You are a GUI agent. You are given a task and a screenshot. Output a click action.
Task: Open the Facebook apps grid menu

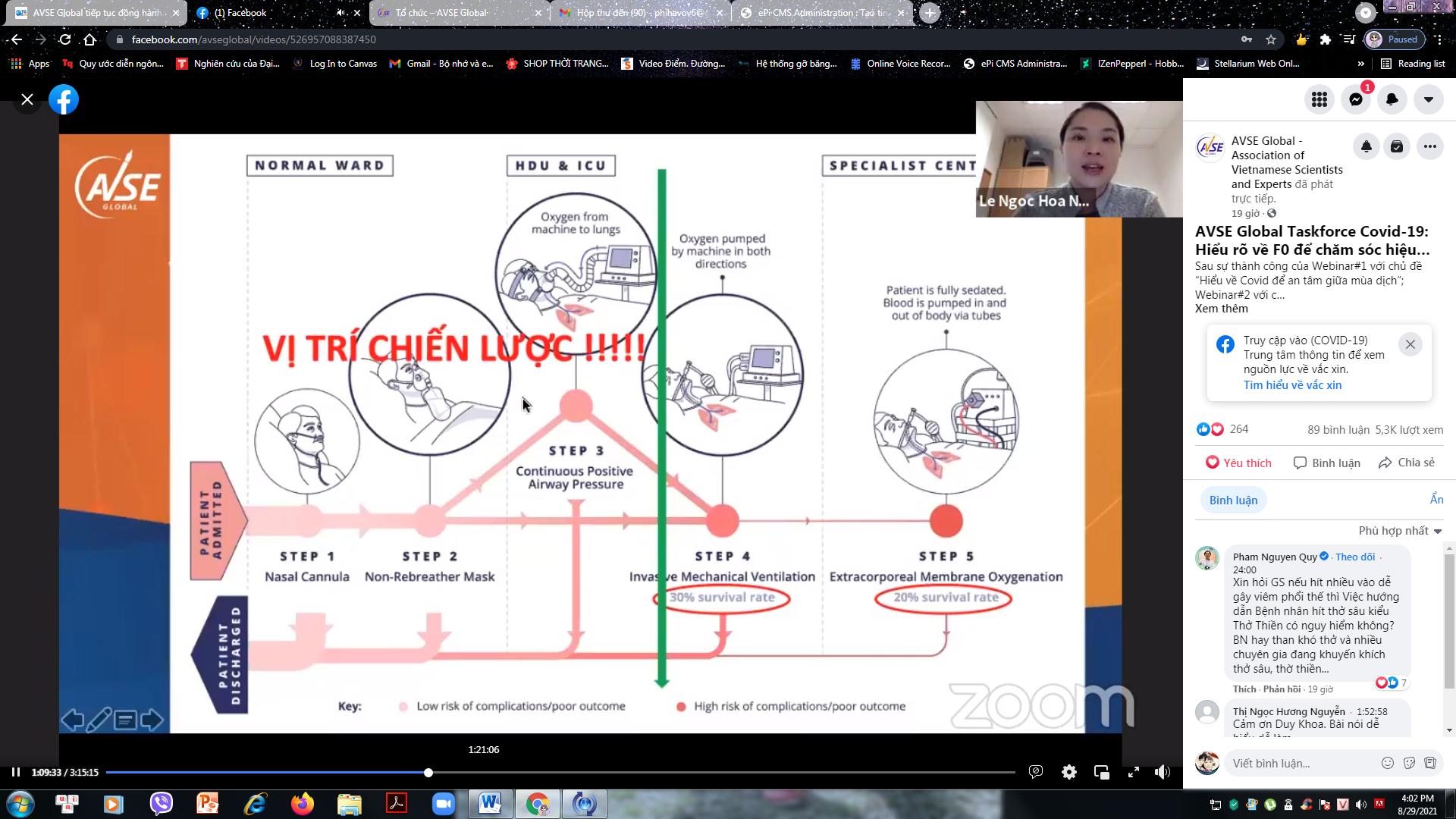pyautogui.click(x=1319, y=99)
